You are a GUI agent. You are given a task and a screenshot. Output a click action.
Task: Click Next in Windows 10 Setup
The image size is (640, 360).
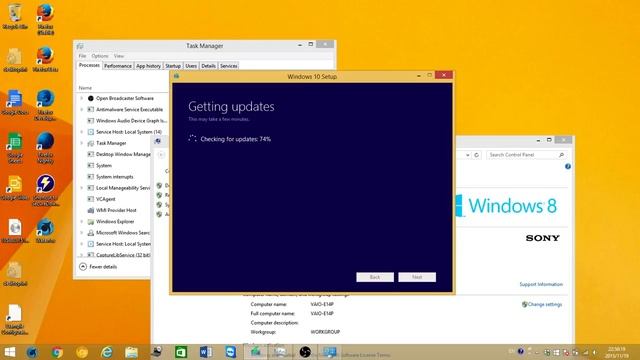point(417,277)
